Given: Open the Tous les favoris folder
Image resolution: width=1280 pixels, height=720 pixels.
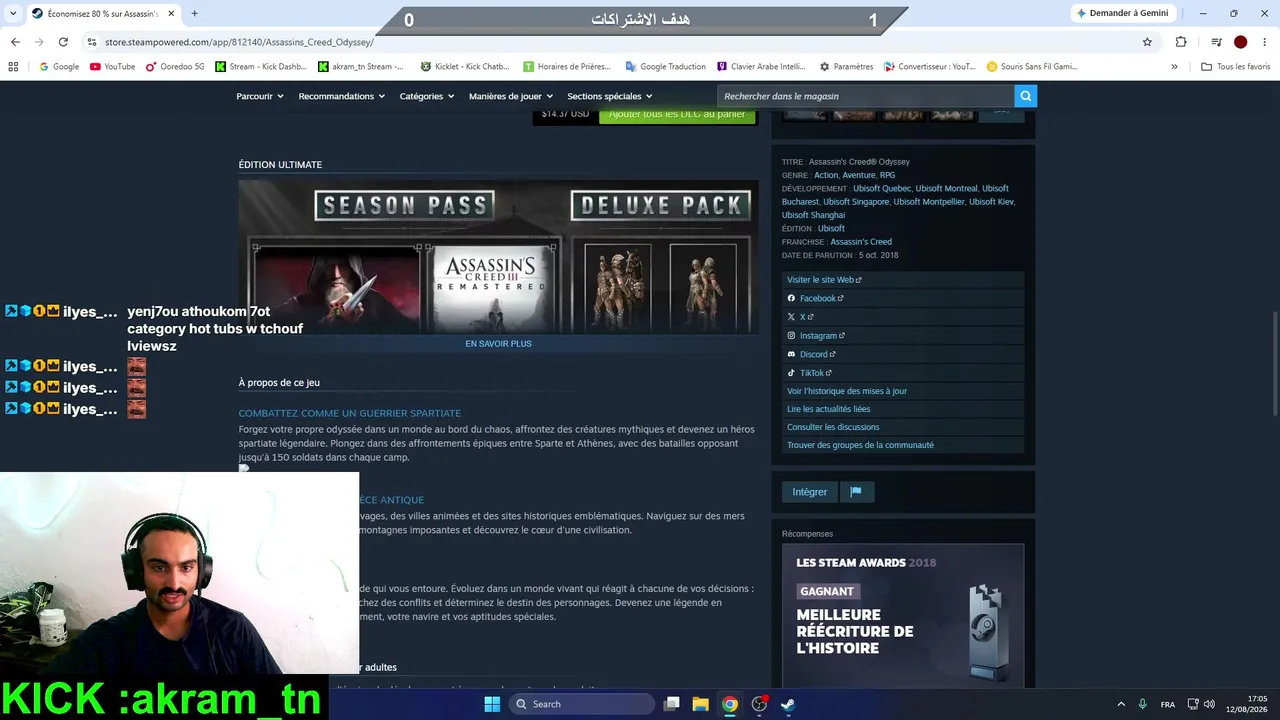Looking at the screenshot, I should click(1236, 67).
